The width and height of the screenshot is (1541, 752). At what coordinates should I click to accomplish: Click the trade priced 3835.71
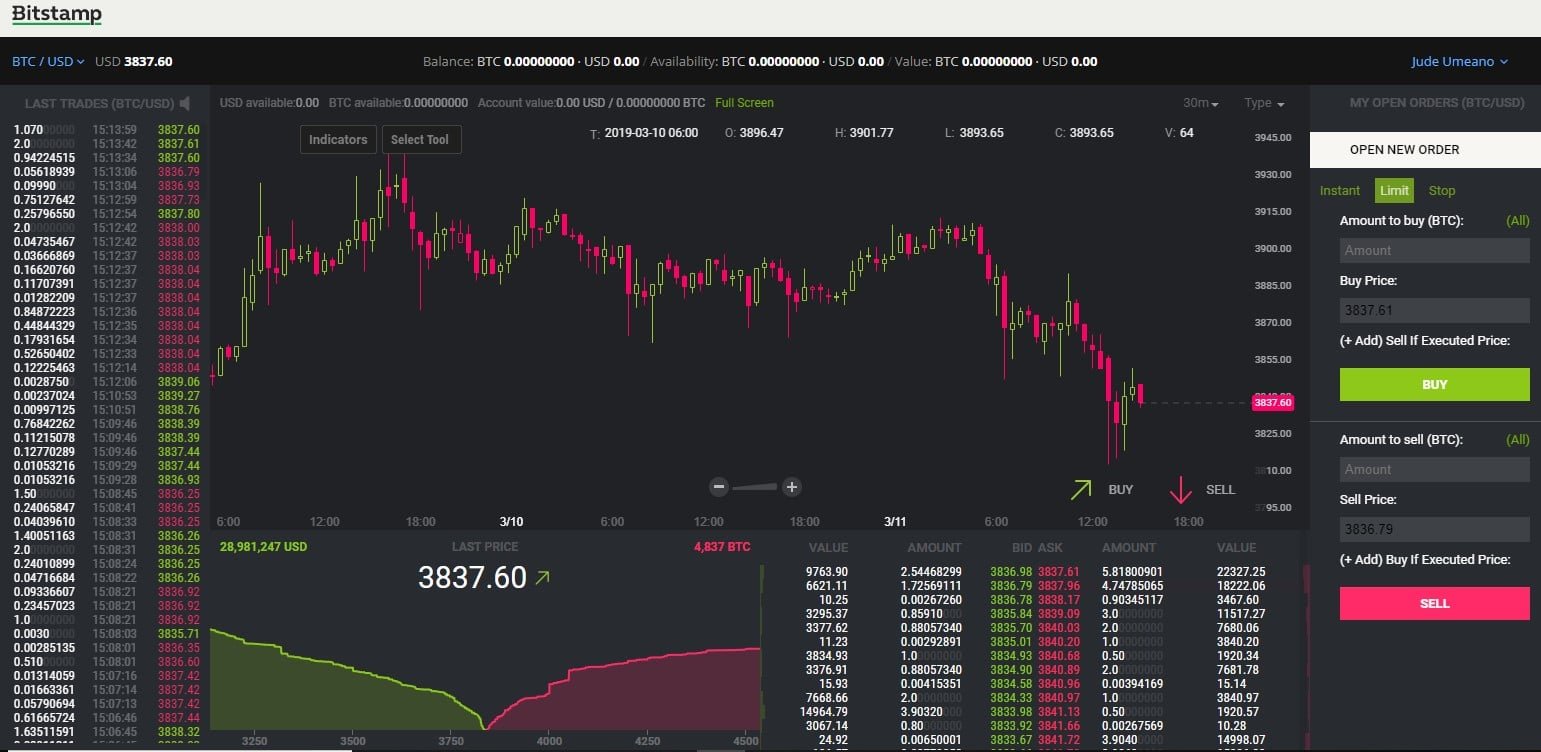pyautogui.click(x=178, y=634)
